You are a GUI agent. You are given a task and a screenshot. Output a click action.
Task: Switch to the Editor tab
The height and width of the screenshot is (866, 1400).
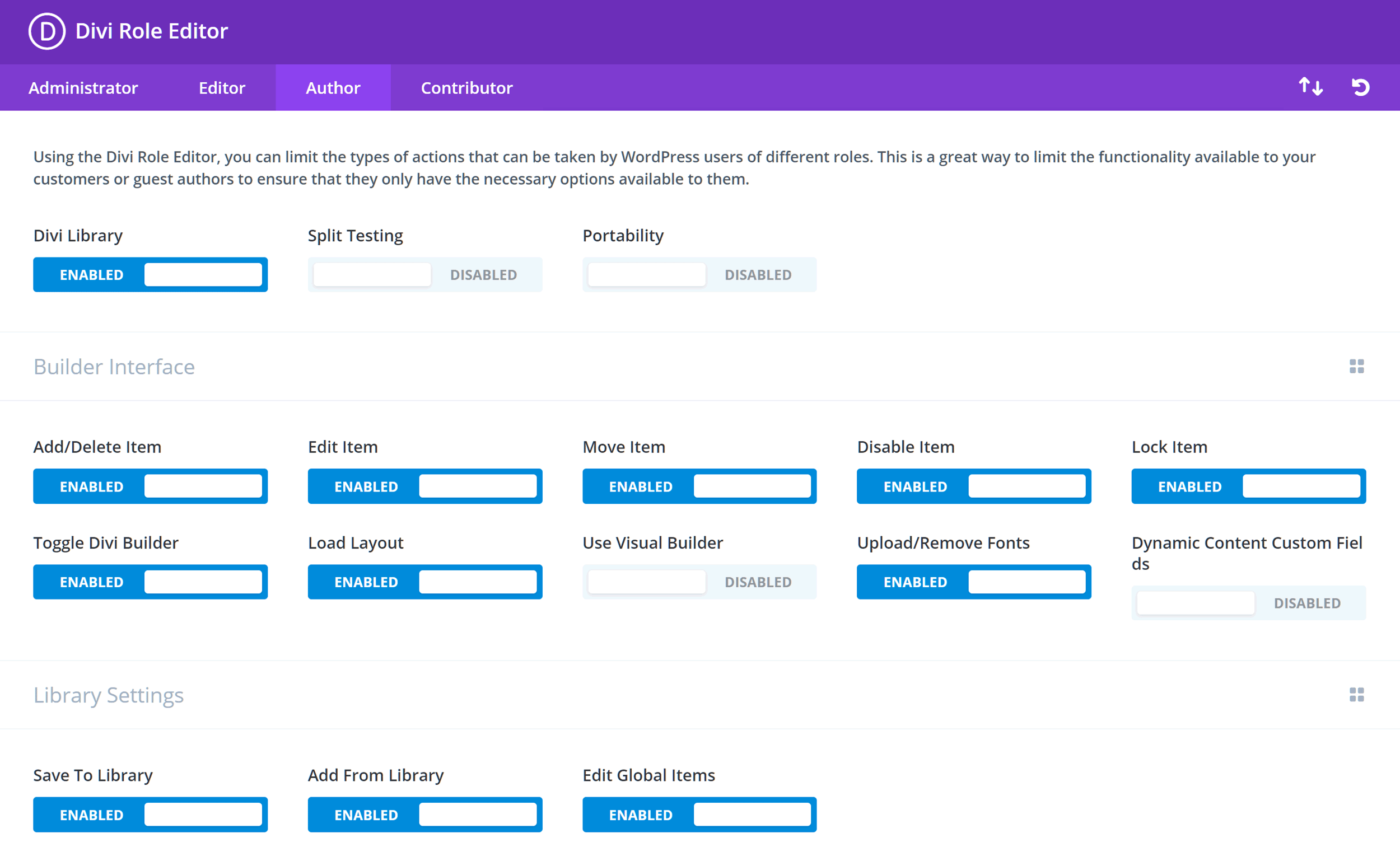(x=222, y=88)
